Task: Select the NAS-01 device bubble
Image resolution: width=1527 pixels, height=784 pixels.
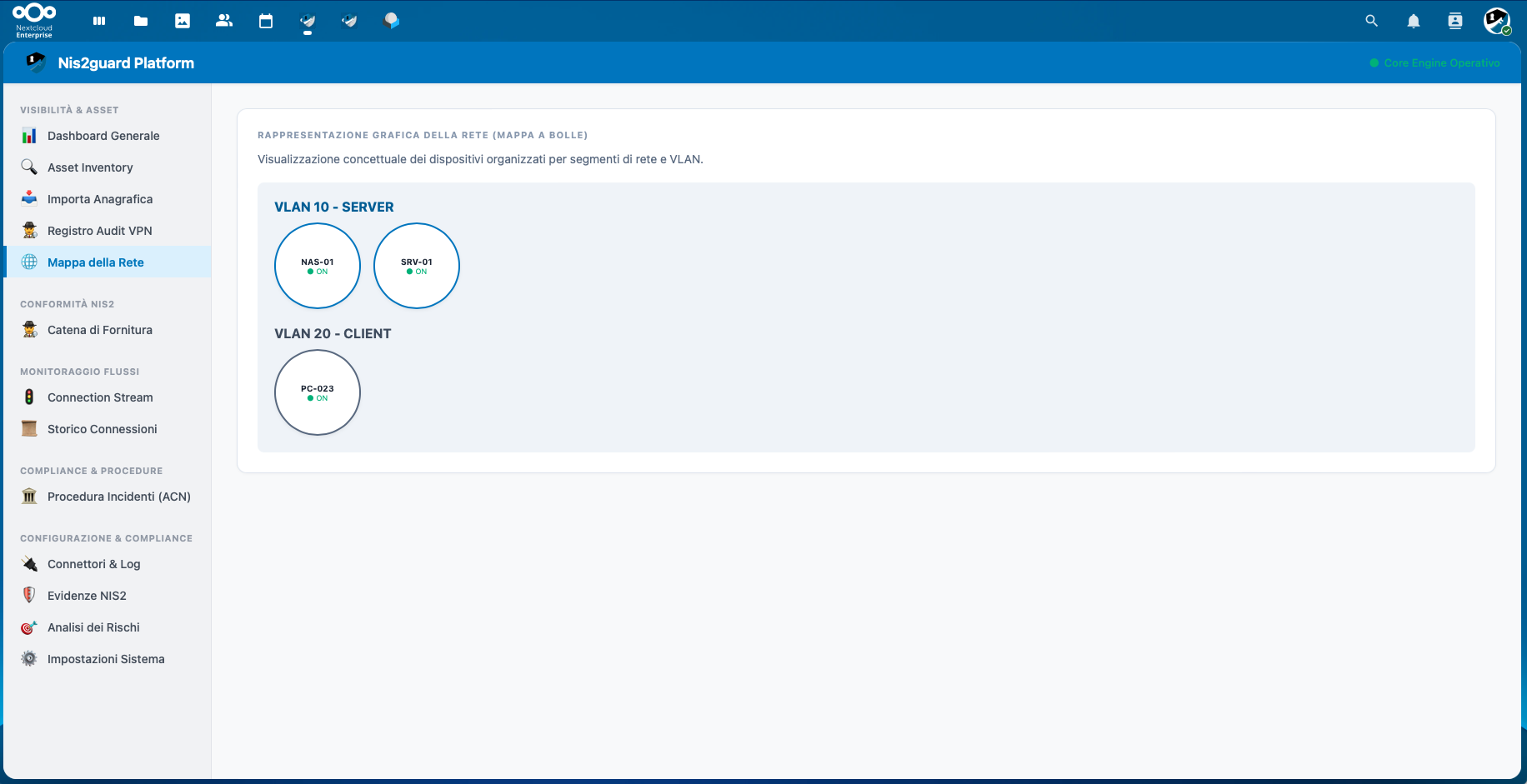Action: pos(318,266)
